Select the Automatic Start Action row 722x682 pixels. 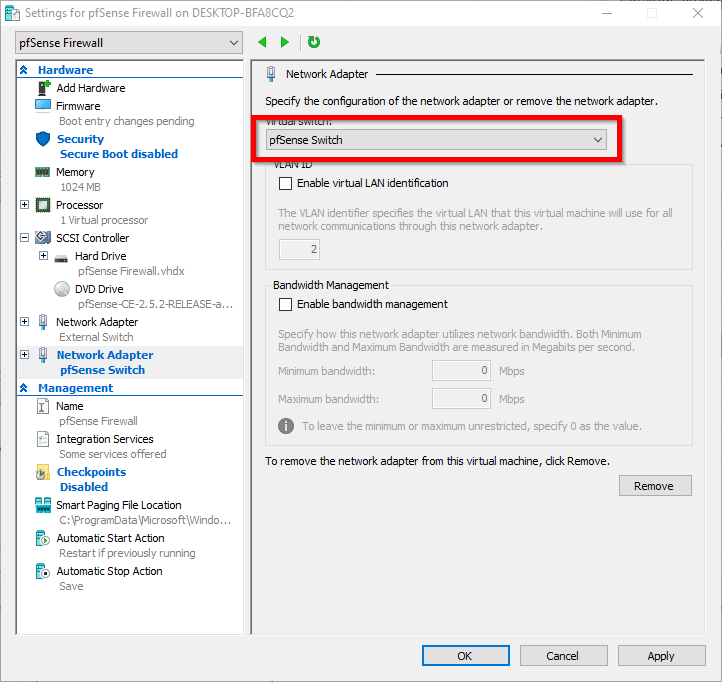click(111, 538)
